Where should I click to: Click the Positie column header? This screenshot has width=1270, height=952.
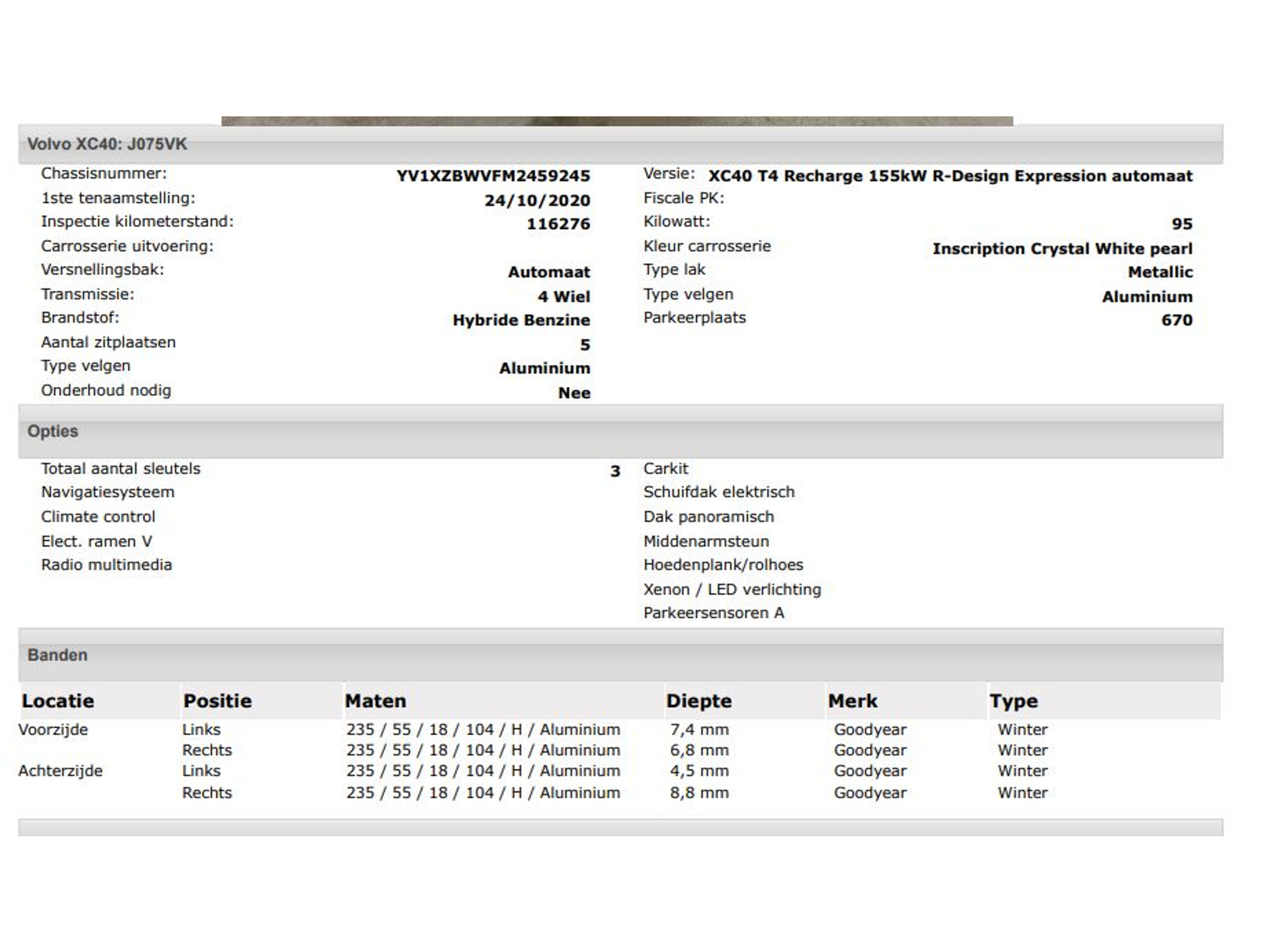click(218, 701)
